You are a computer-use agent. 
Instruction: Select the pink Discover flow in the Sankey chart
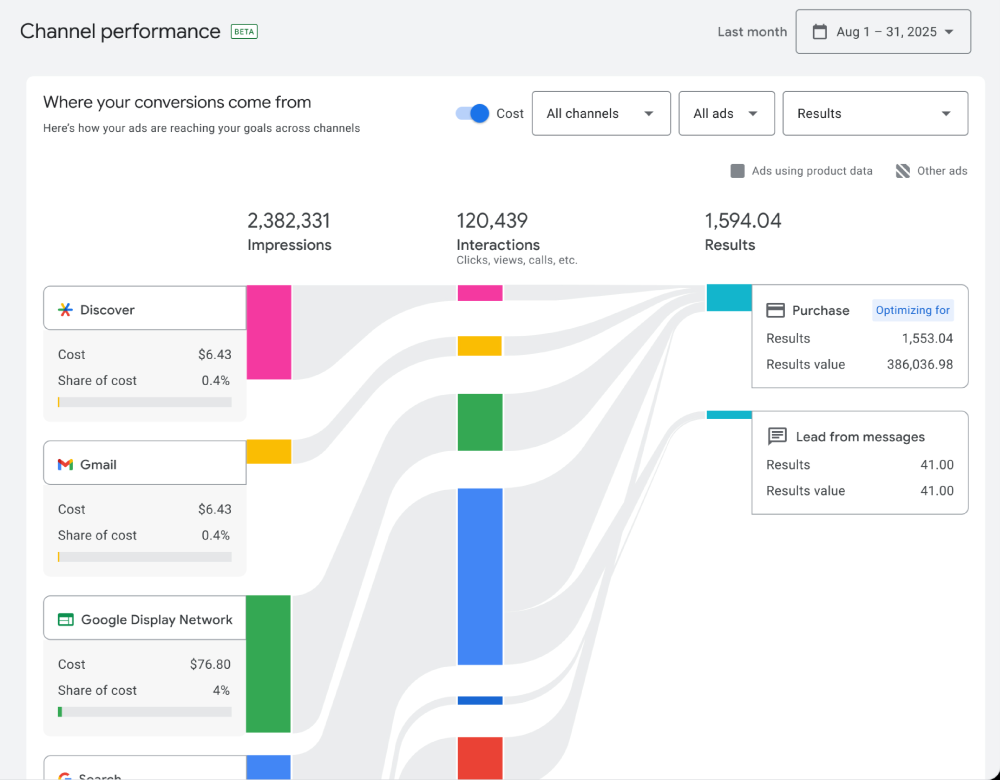[269, 330]
